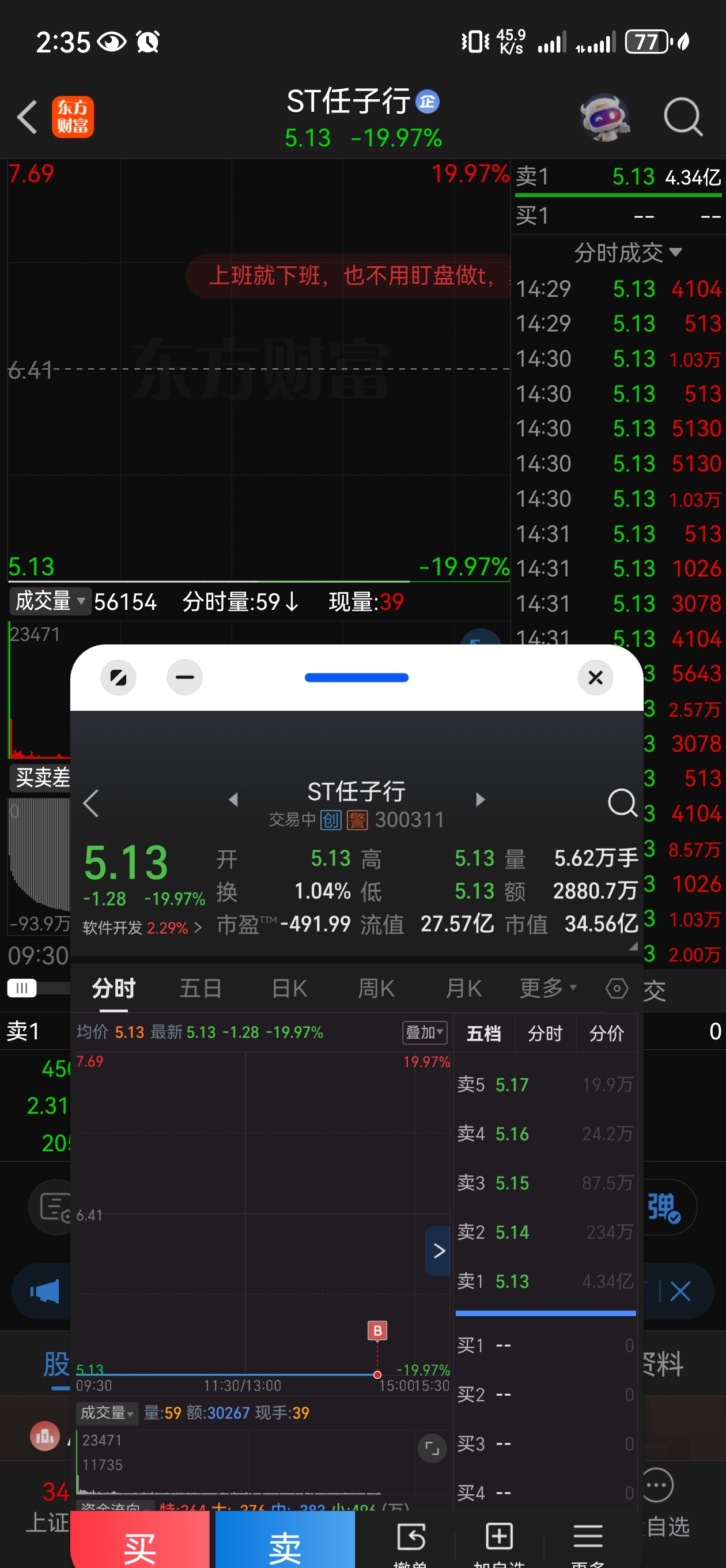Tap stock code 300311
726x1568 pixels.
410,819
